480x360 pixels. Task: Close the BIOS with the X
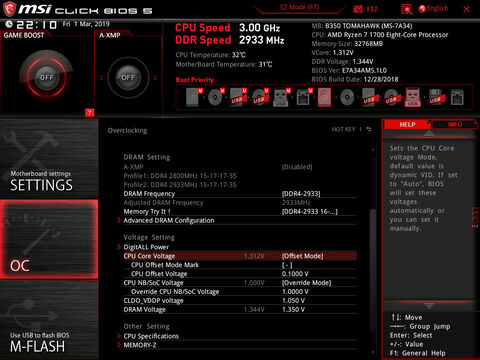[467, 9]
